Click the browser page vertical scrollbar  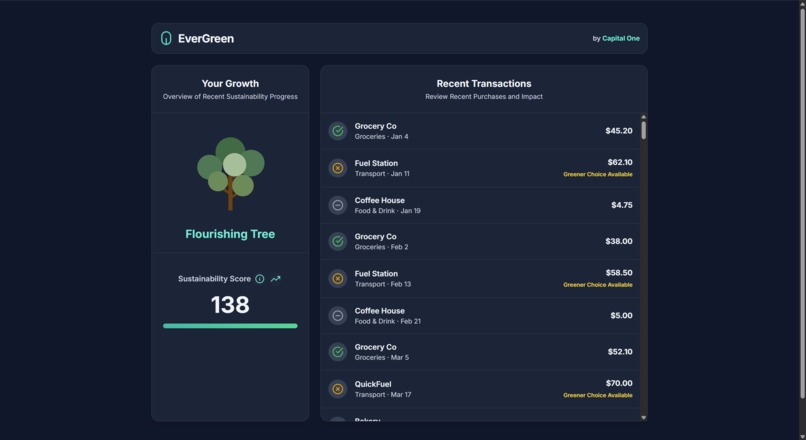pos(802,203)
